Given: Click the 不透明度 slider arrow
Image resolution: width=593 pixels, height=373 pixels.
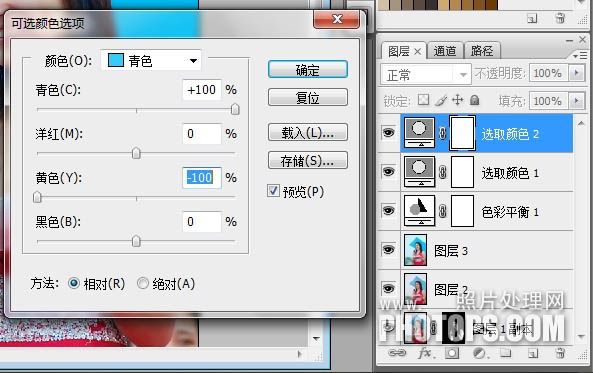Looking at the screenshot, I should tap(577, 72).
